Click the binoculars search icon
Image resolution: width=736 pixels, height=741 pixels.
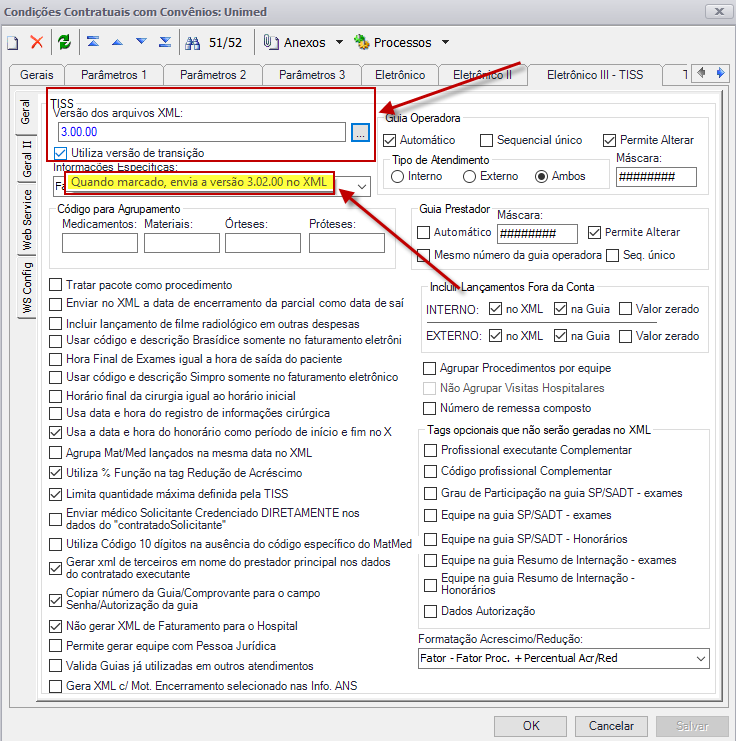[x=192, y=43]
